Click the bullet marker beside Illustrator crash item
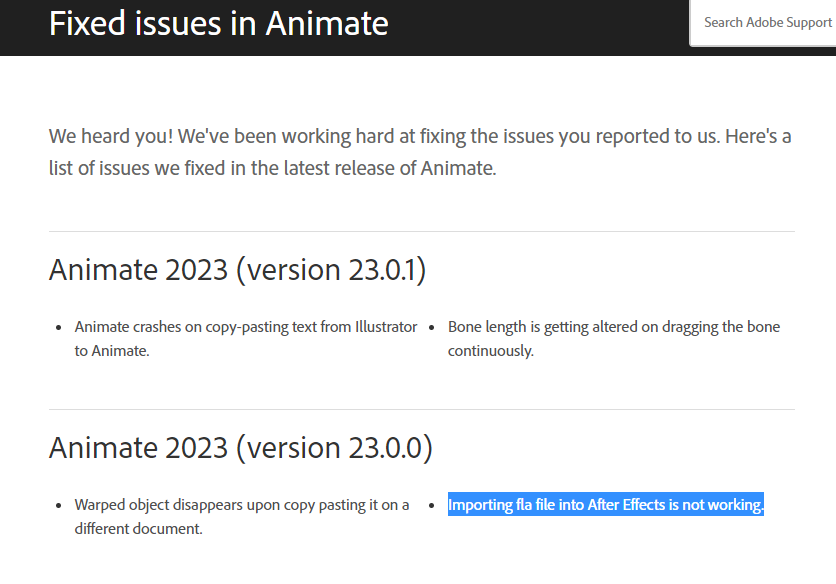836x584 pixels. coord(58,326)
